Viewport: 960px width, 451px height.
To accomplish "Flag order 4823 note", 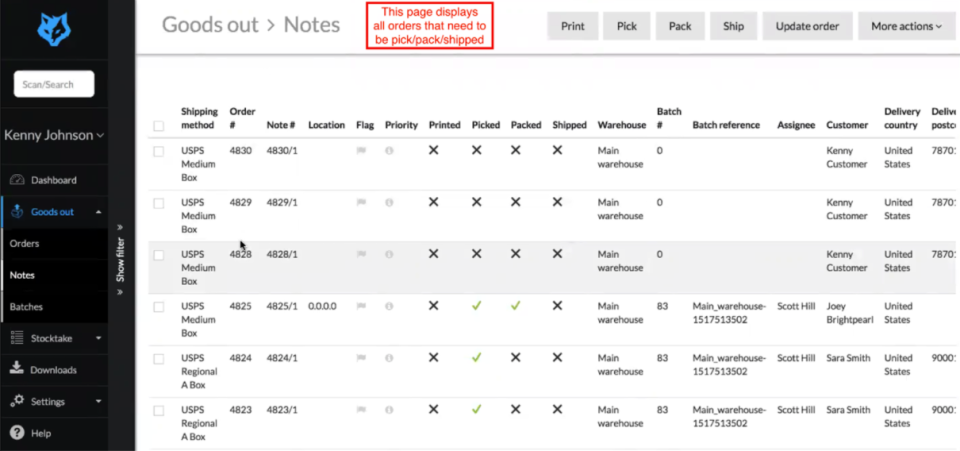I will tap(361, 410).
